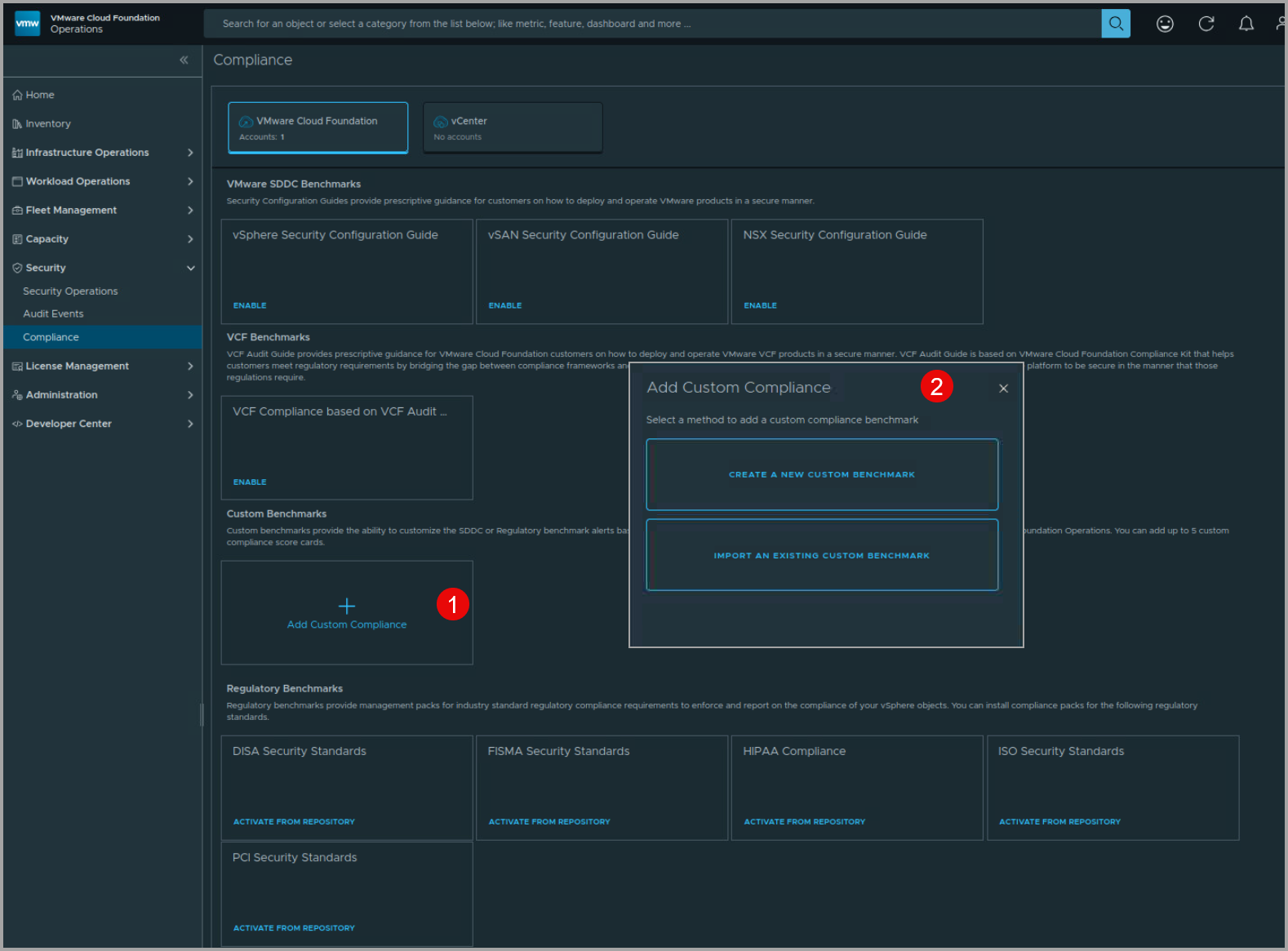Click the Home icon in sidebar
This screenshot has width=1288, height=951.
point(17,95)
